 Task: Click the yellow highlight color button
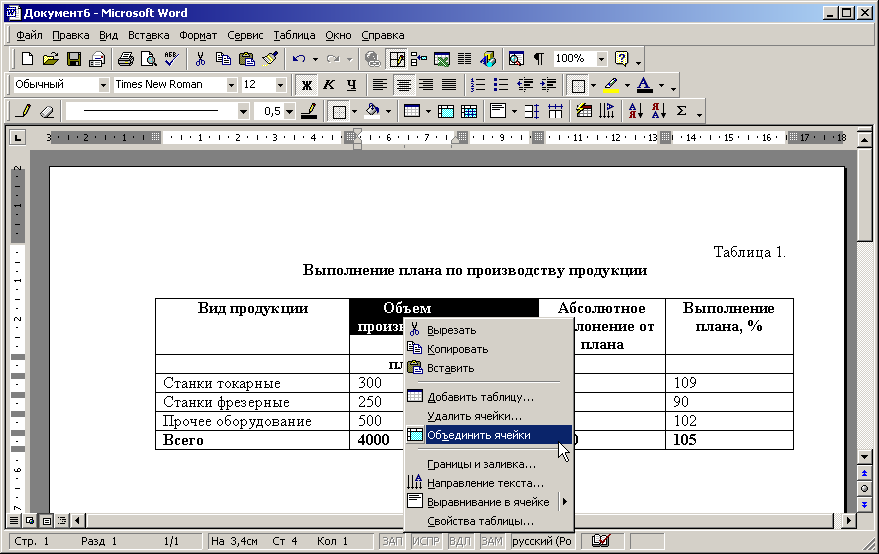[x=611, y=85]
